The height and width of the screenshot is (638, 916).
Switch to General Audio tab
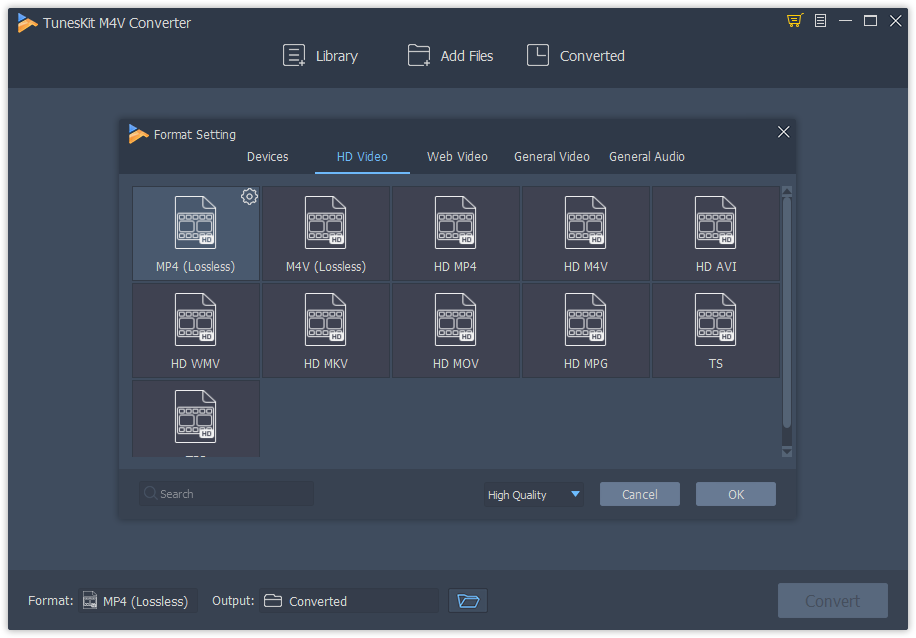tap(647, 157)
